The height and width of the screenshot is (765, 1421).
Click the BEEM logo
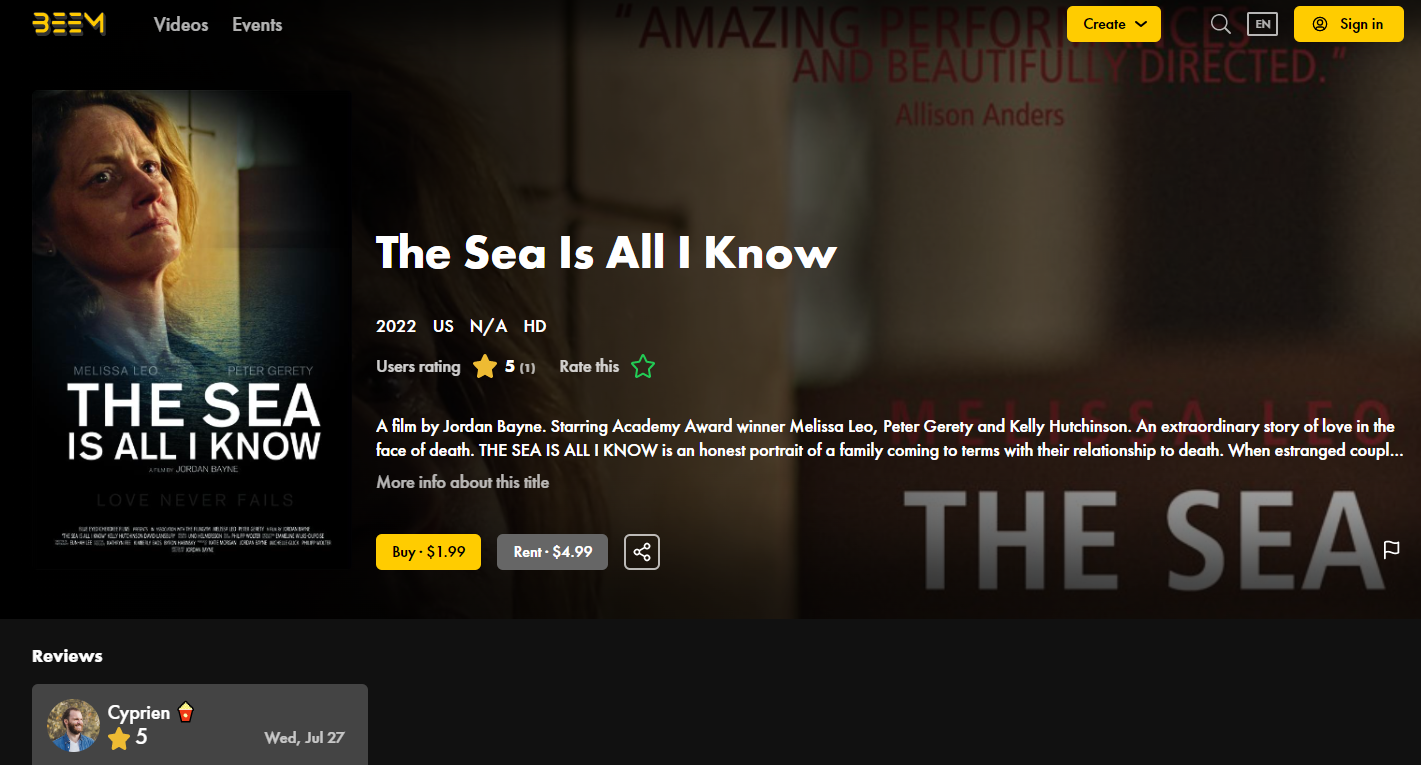(x=69, y=24)
